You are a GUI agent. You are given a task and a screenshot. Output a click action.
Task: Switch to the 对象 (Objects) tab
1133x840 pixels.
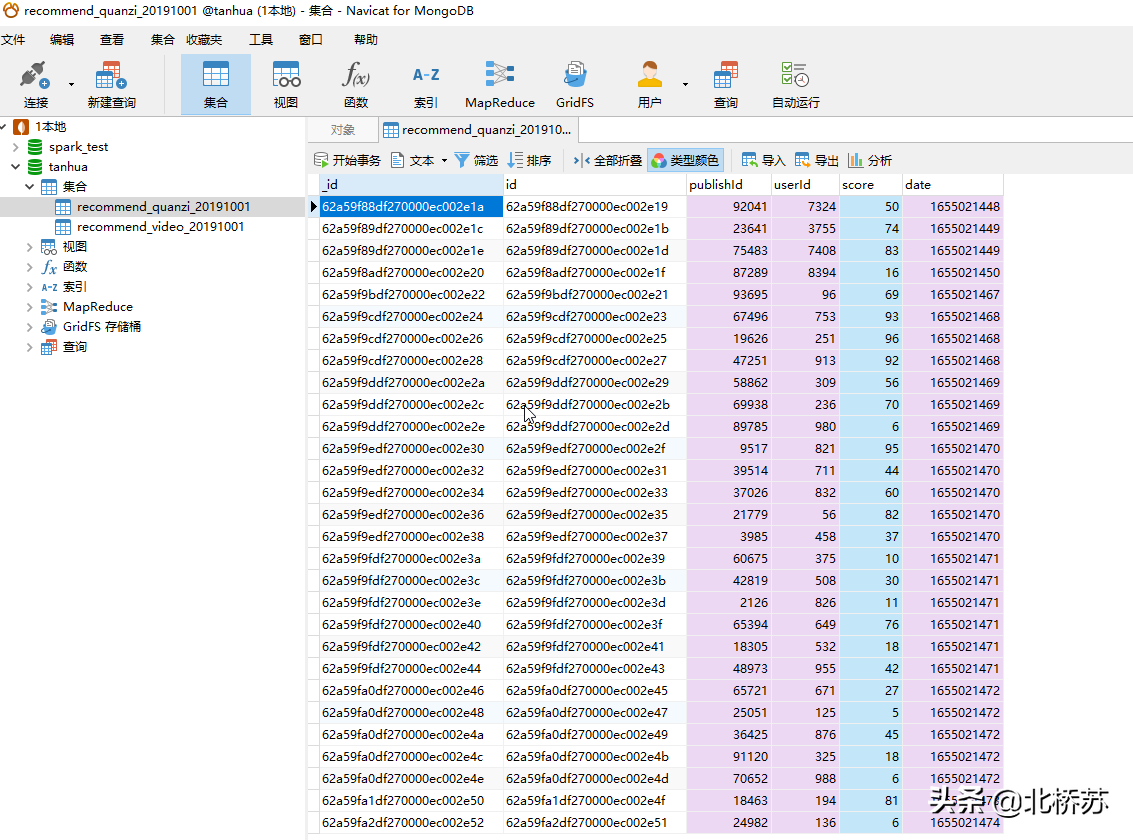coord(343,130)
